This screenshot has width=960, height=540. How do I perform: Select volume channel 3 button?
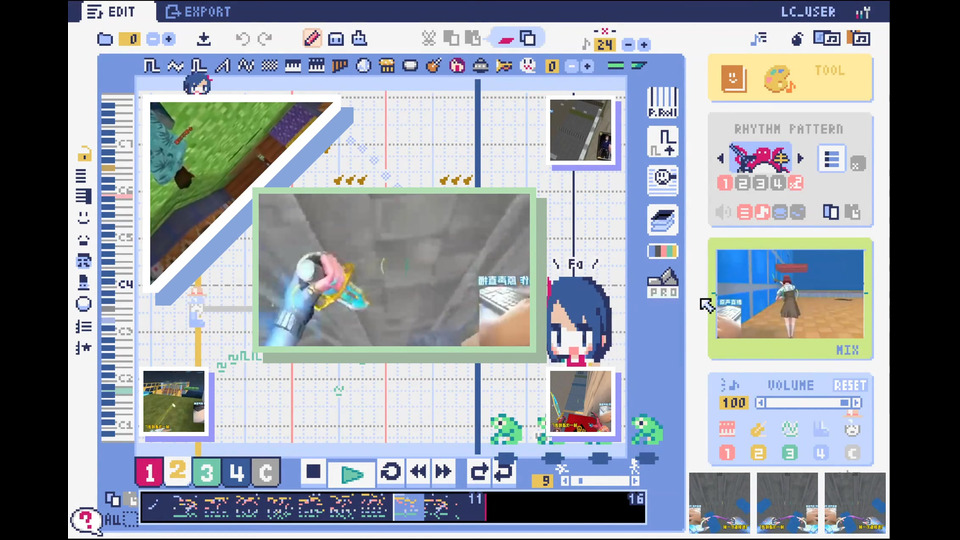[x=789, y=453]
